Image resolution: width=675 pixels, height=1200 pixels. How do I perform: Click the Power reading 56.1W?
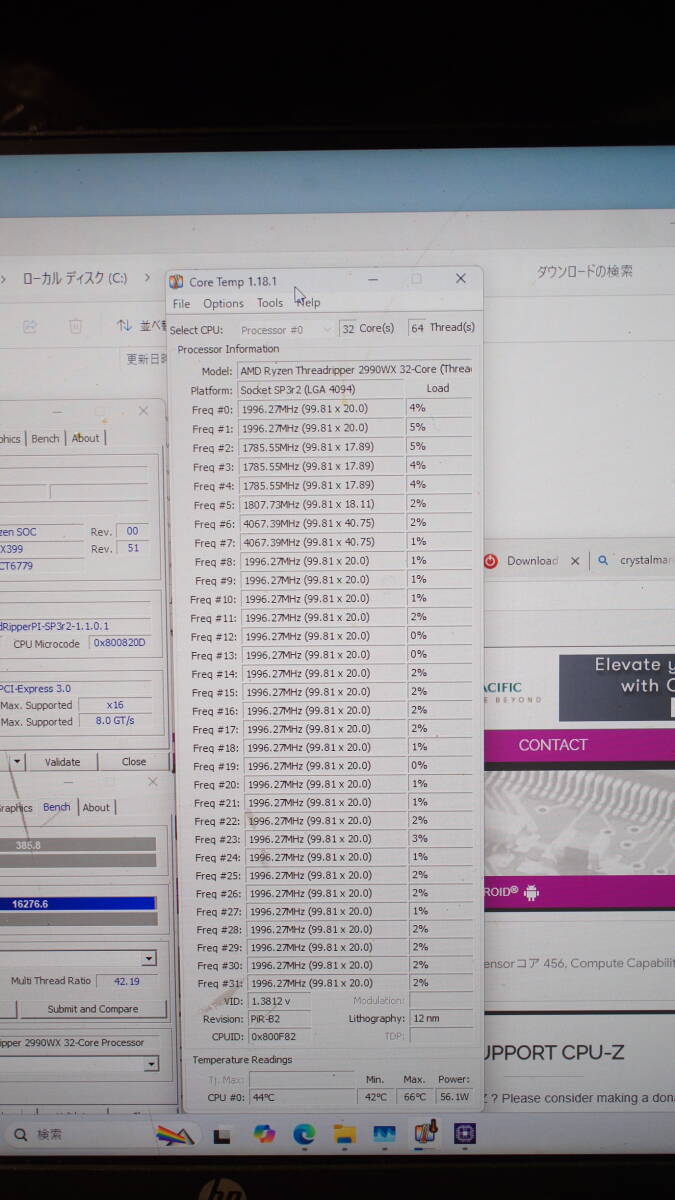click(x=455, y=1097)
